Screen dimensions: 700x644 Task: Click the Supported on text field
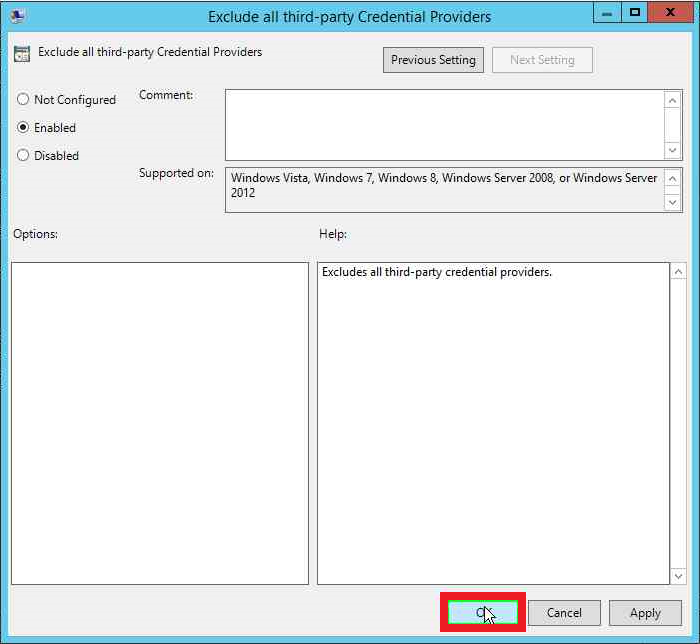click(445, 190)
